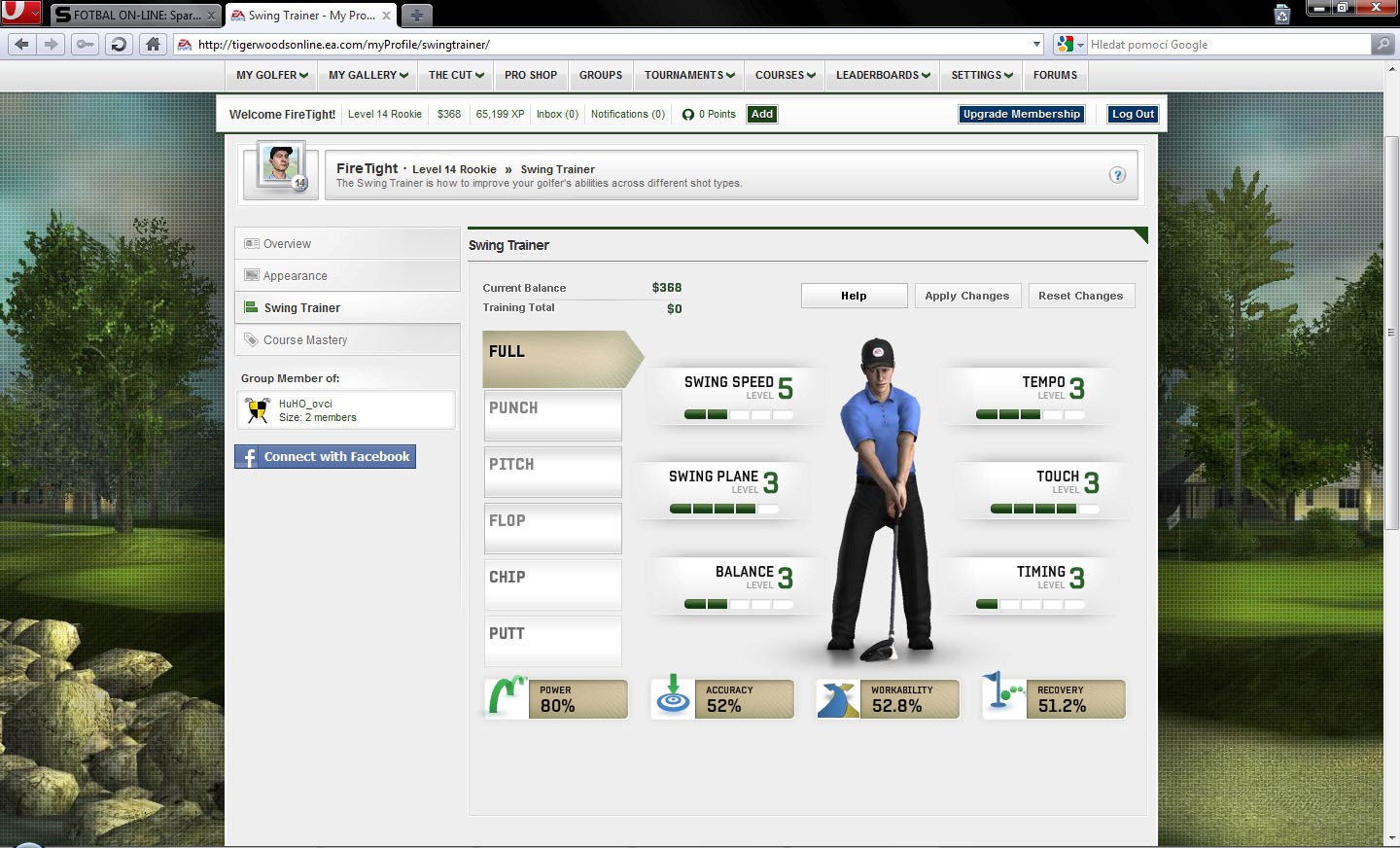Adjust the Tempo level bar
This screenshot has height=848, width=1400.
[1031, 414]
